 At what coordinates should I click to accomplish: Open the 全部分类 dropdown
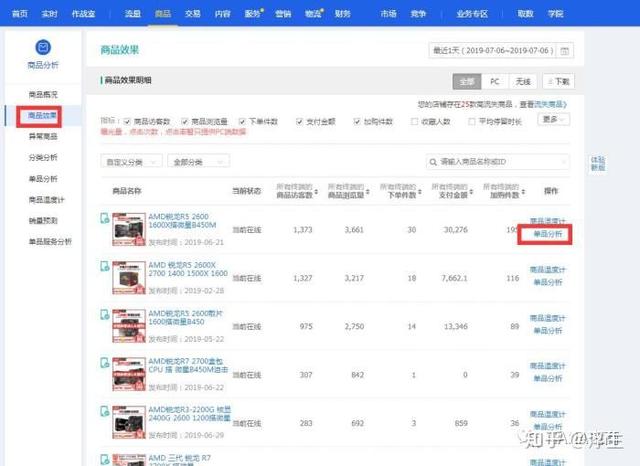tap(198, 162)
